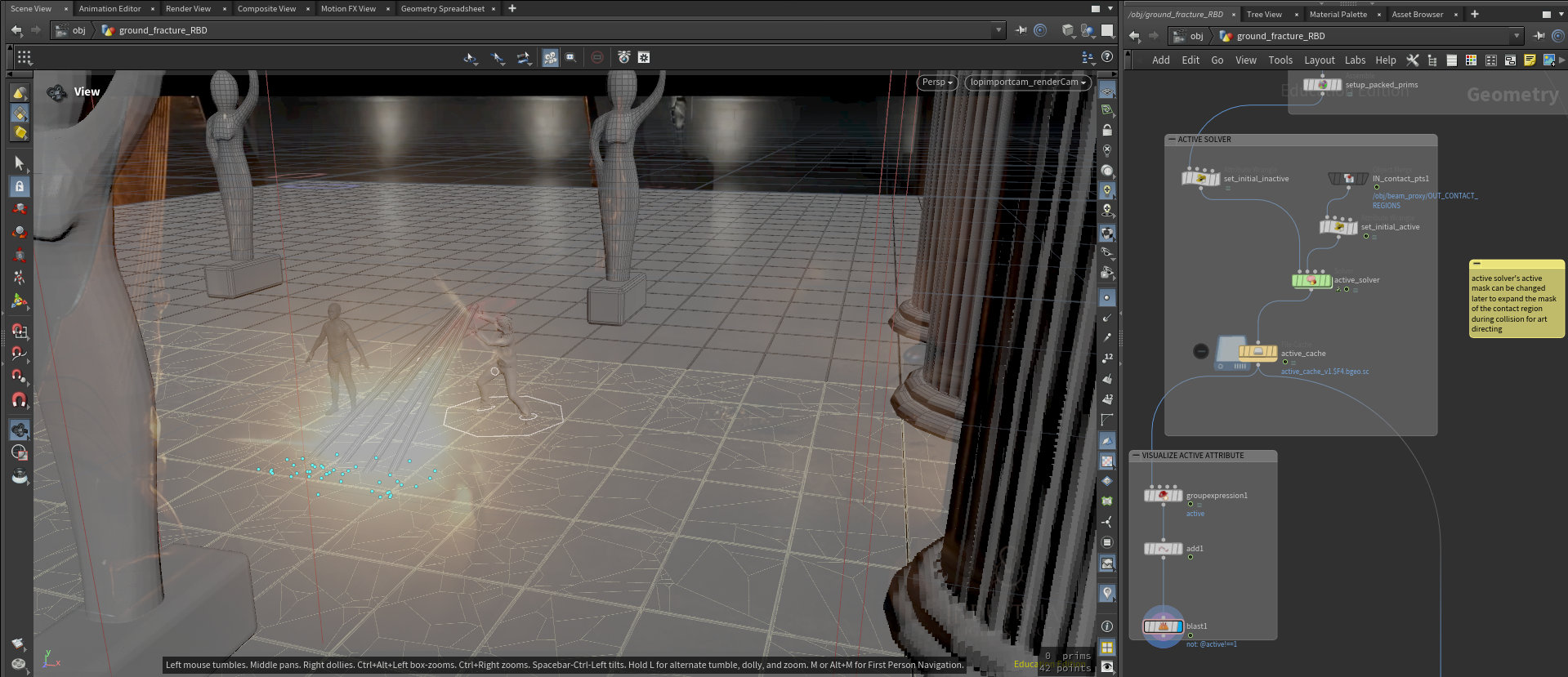The image size is (1568, 677).
Task: Click the magnifier inspect icon in viewport toolbar
Action: point(571,57)
